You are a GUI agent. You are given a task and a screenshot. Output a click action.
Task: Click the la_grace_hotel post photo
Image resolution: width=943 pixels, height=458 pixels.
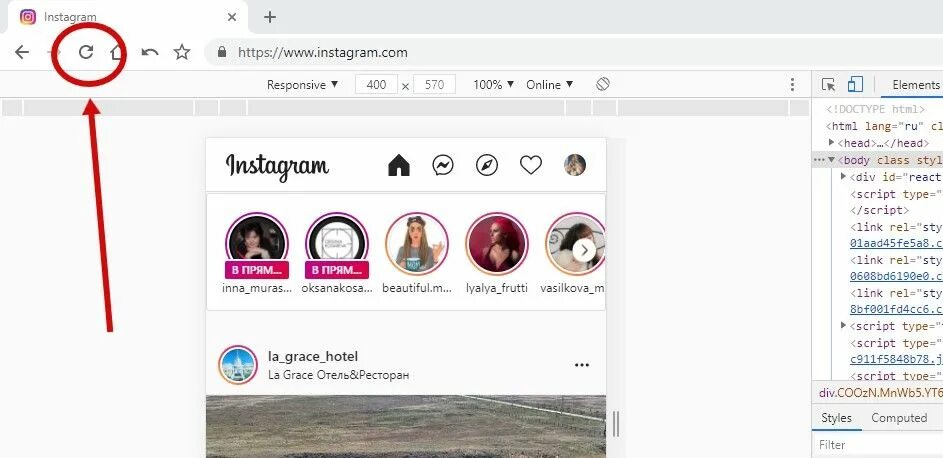pos(406,426)
